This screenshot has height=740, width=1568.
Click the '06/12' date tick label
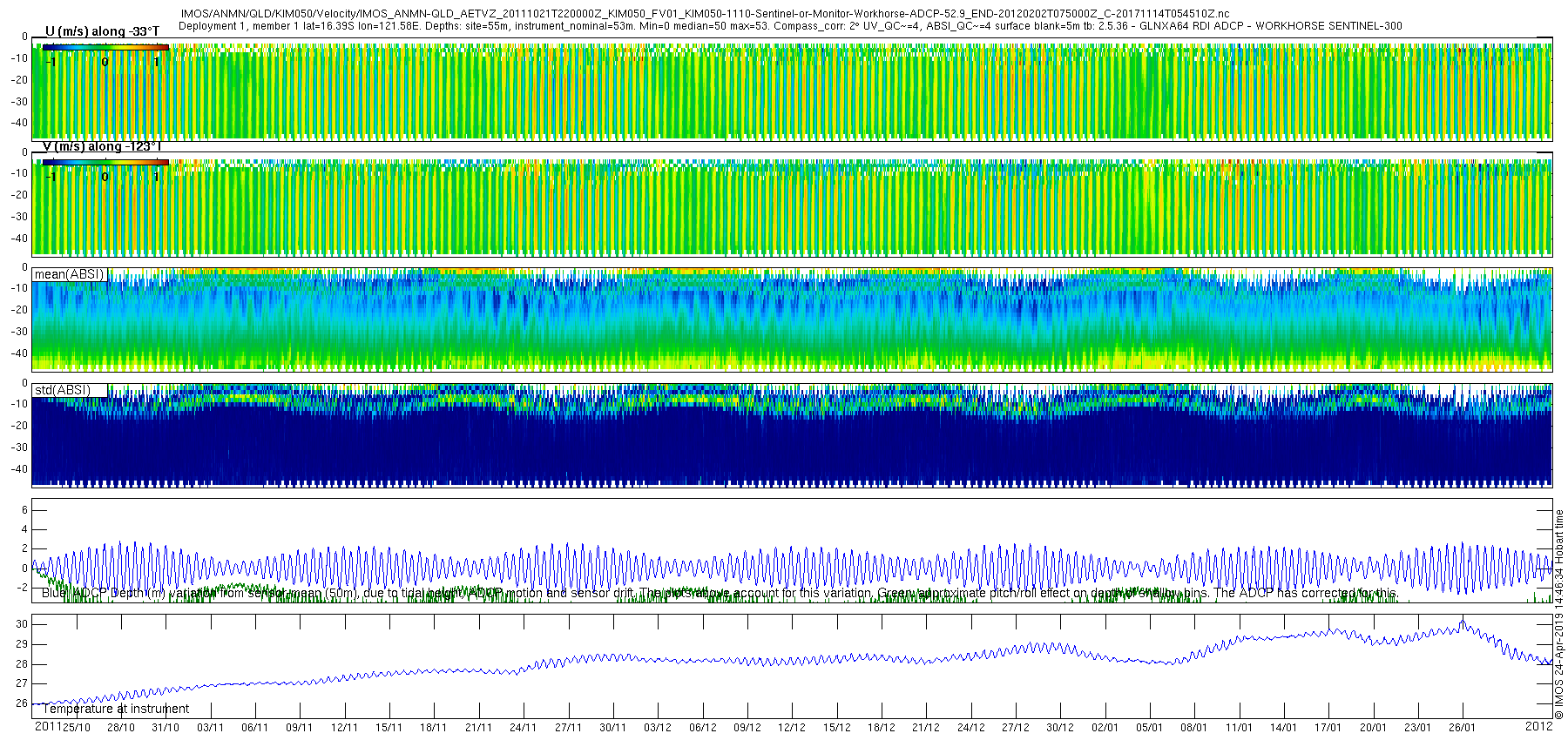702,728
